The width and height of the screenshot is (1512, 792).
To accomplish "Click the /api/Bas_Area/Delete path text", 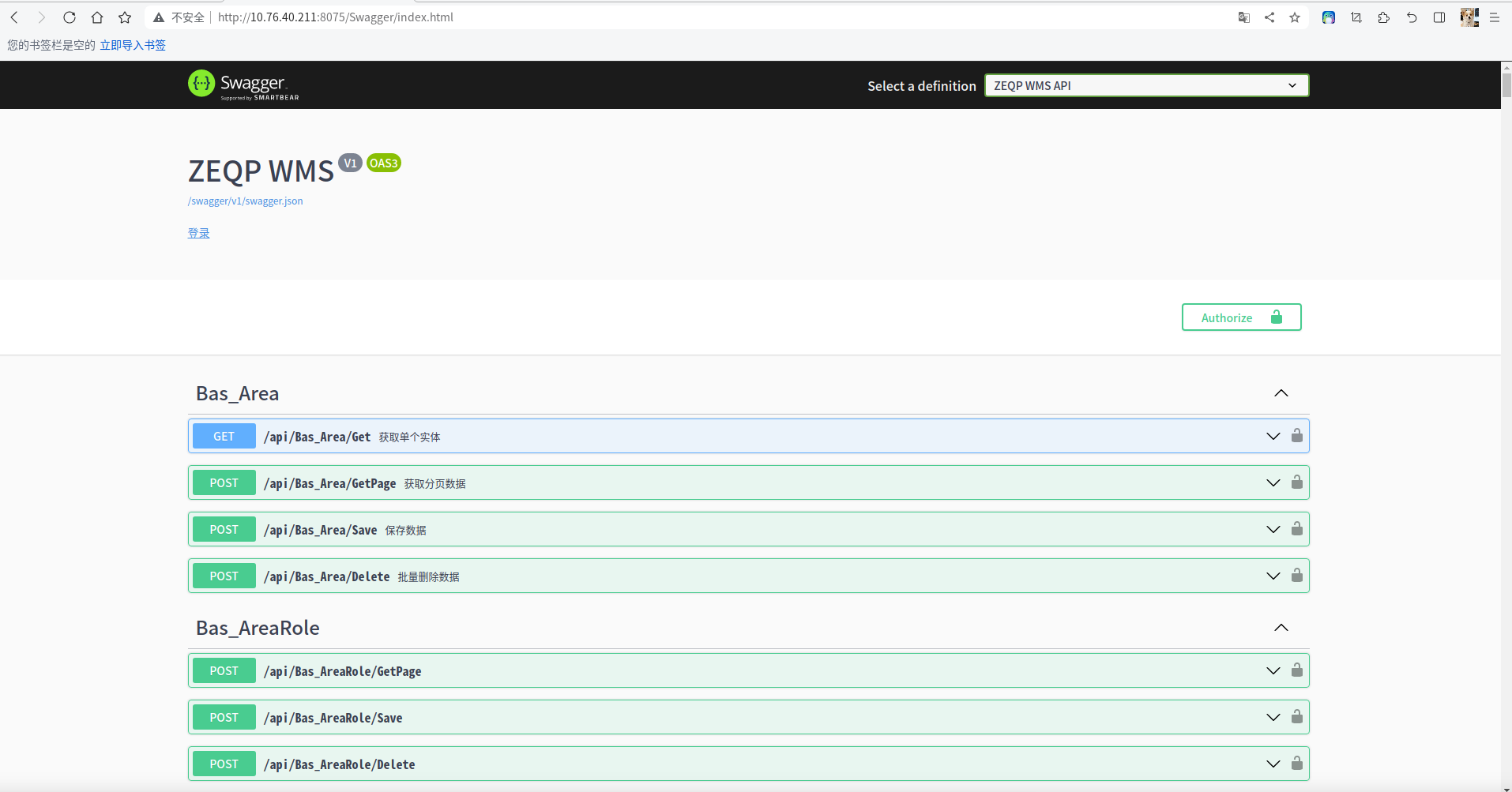I will click(326, 576).
